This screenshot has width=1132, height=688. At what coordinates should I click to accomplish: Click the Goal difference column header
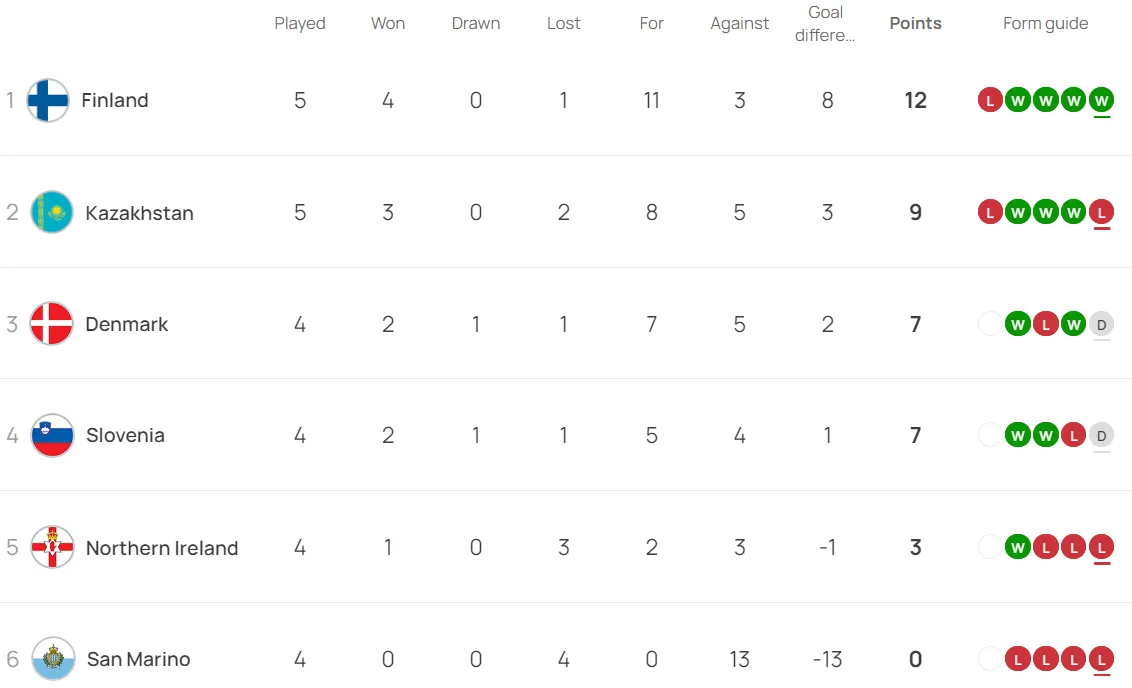(824, 23)
